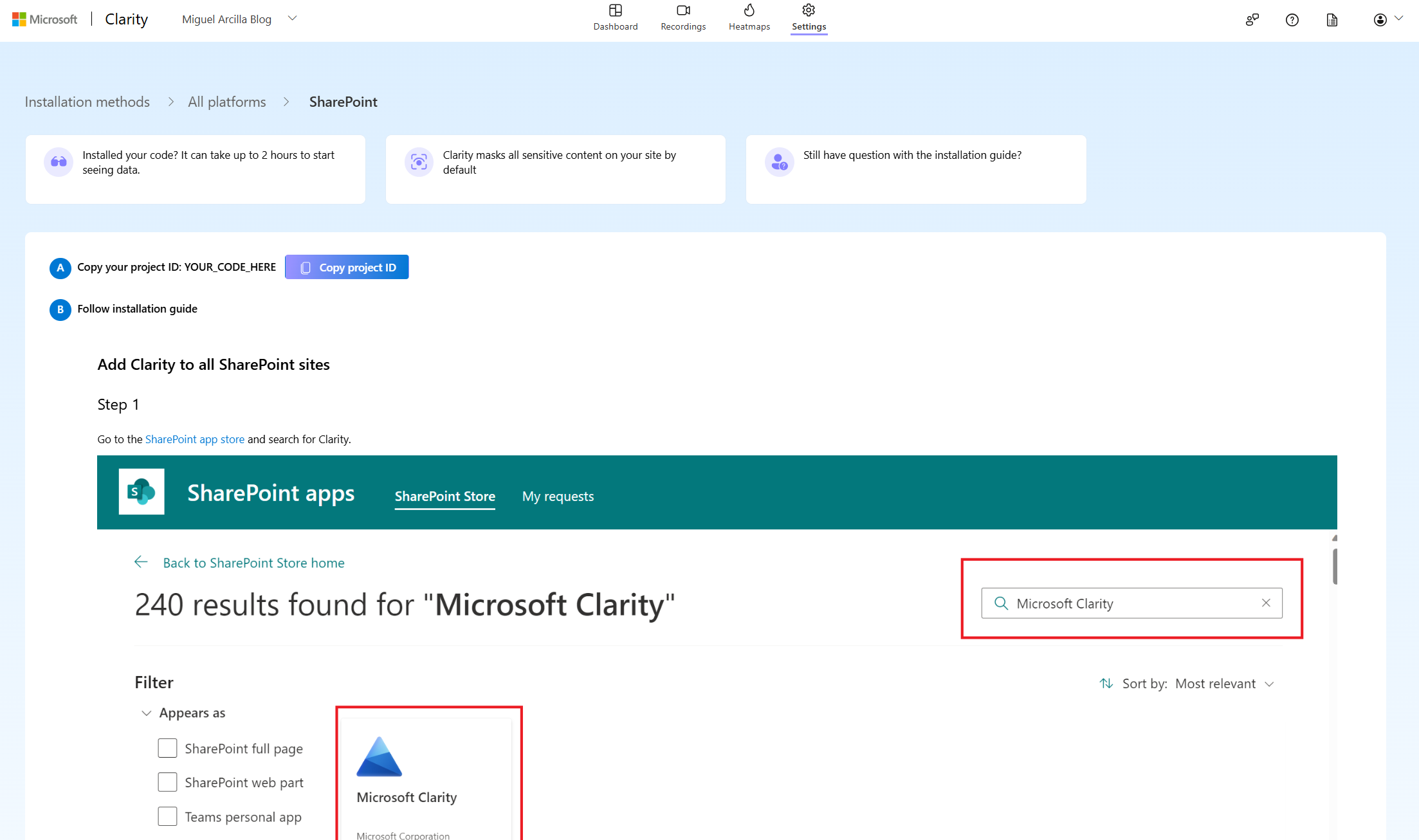Viewport: 1419px width, 840px height.
Task: Open the Settings tab
Action: point(809,18)
